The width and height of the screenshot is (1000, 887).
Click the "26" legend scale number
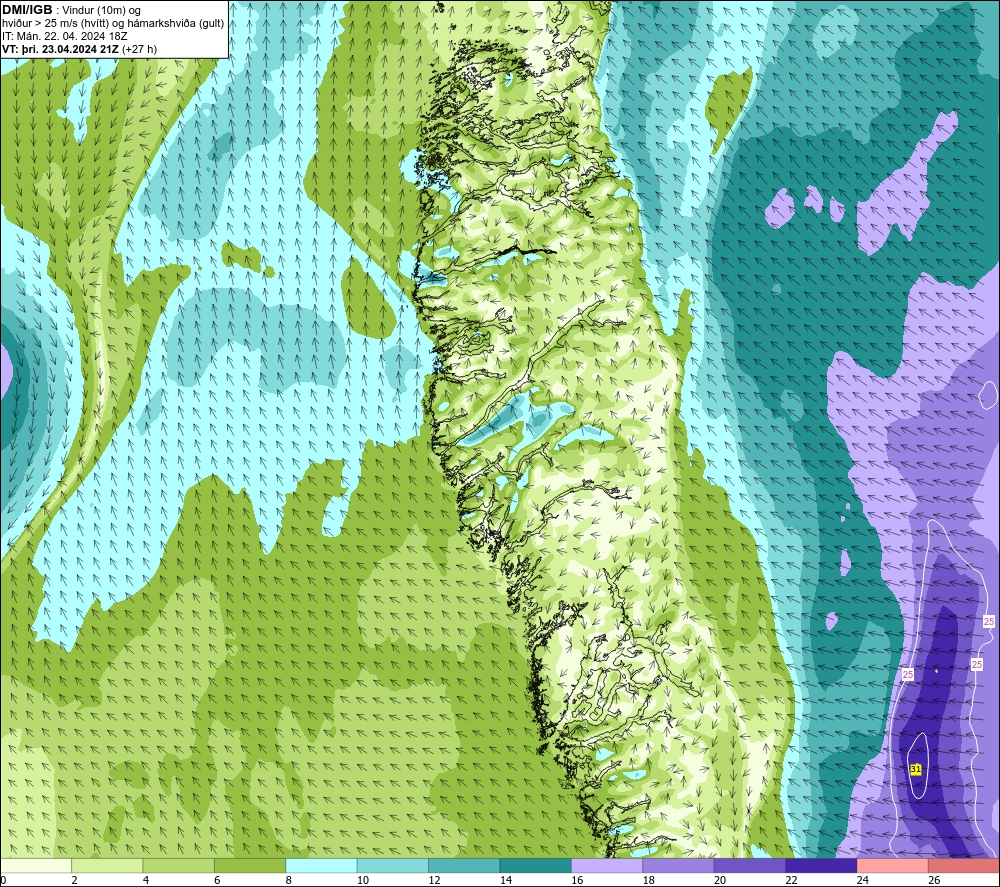coord(934,880)
